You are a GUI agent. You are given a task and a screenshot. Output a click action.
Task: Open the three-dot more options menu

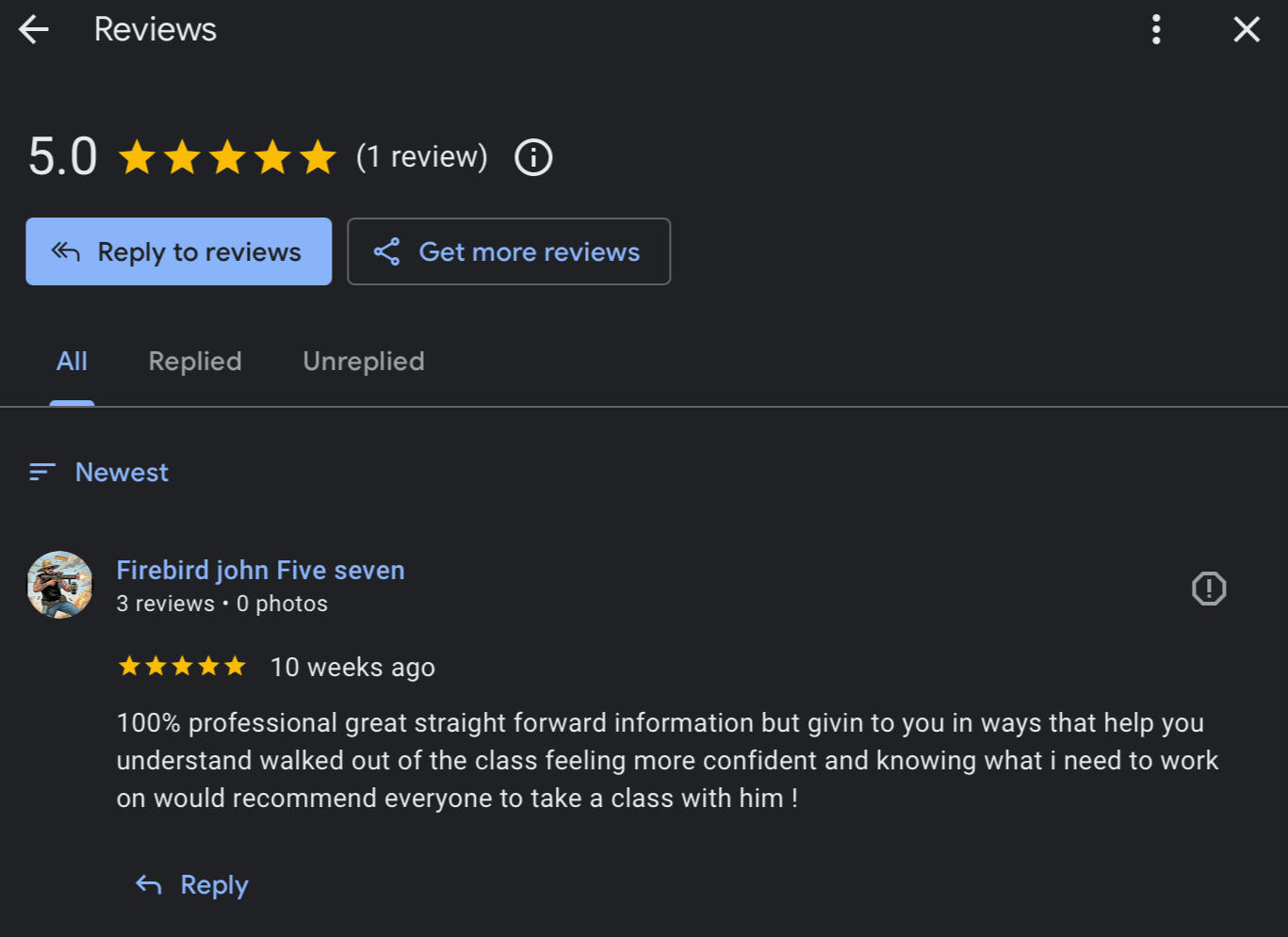coord(1156,30)
